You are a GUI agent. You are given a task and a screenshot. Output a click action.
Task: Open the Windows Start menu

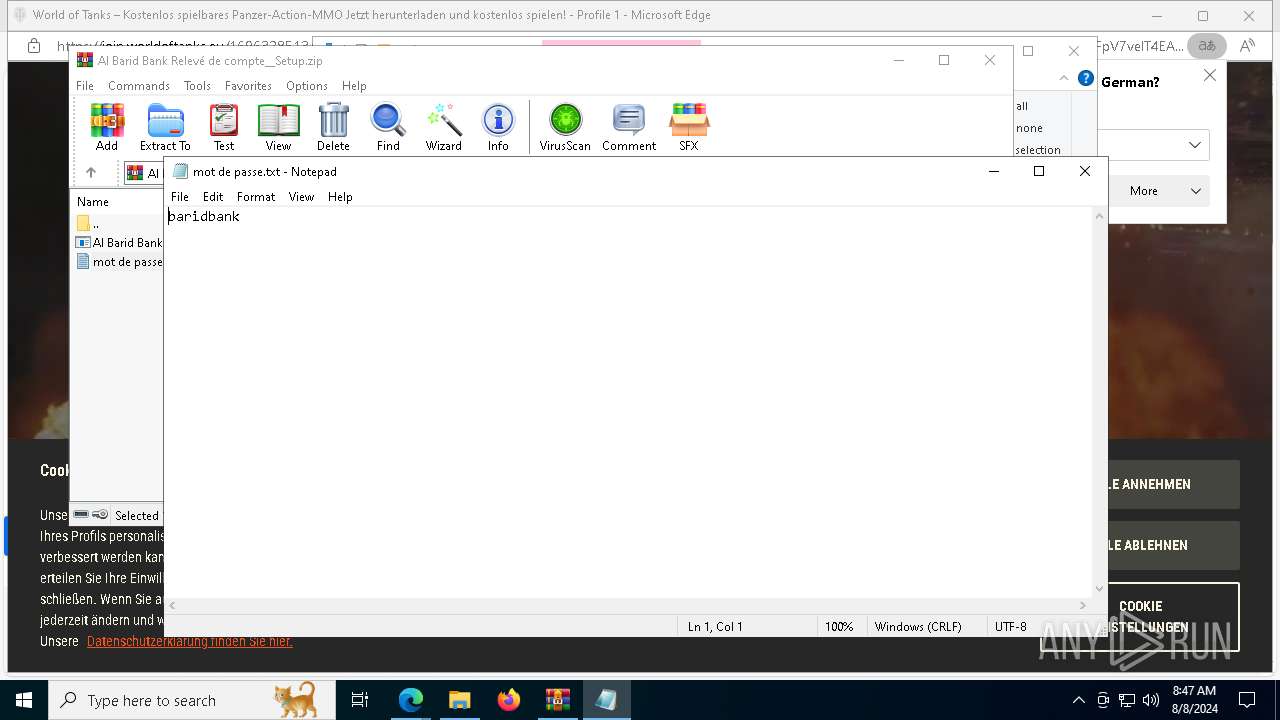pyautogui.click(x=24, y=700)
